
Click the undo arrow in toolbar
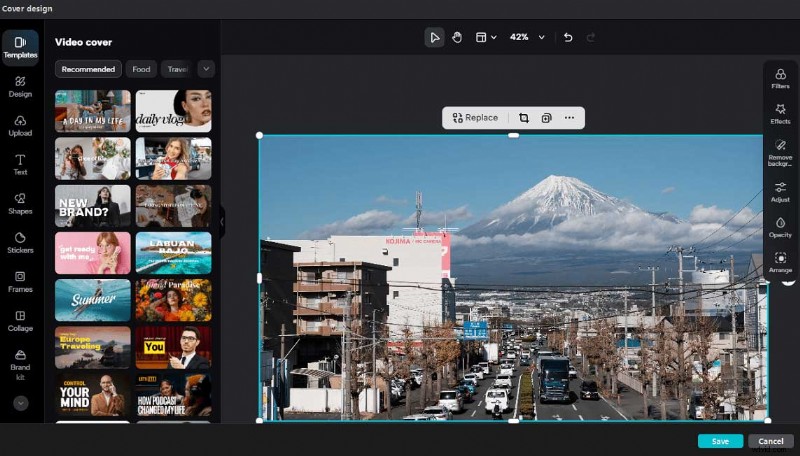(x=568, y=37)
